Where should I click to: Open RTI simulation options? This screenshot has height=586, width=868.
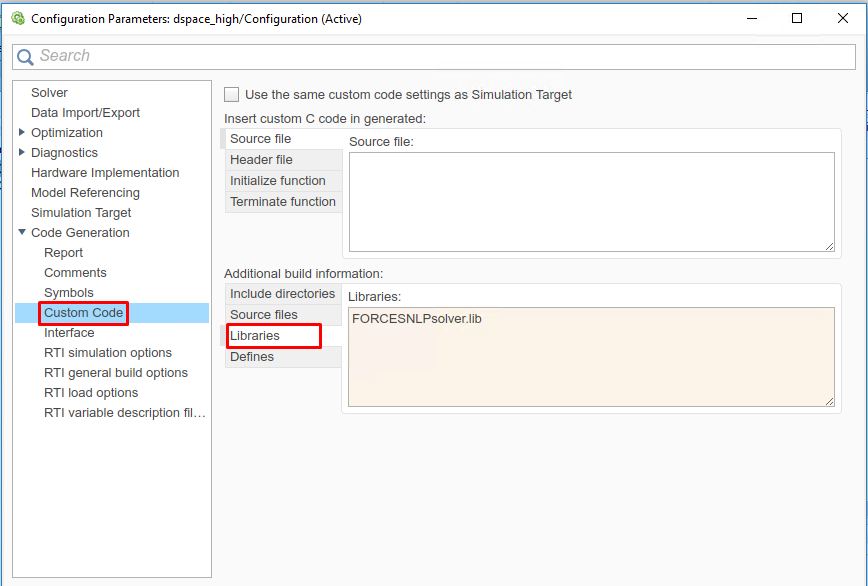click(107, 353)
